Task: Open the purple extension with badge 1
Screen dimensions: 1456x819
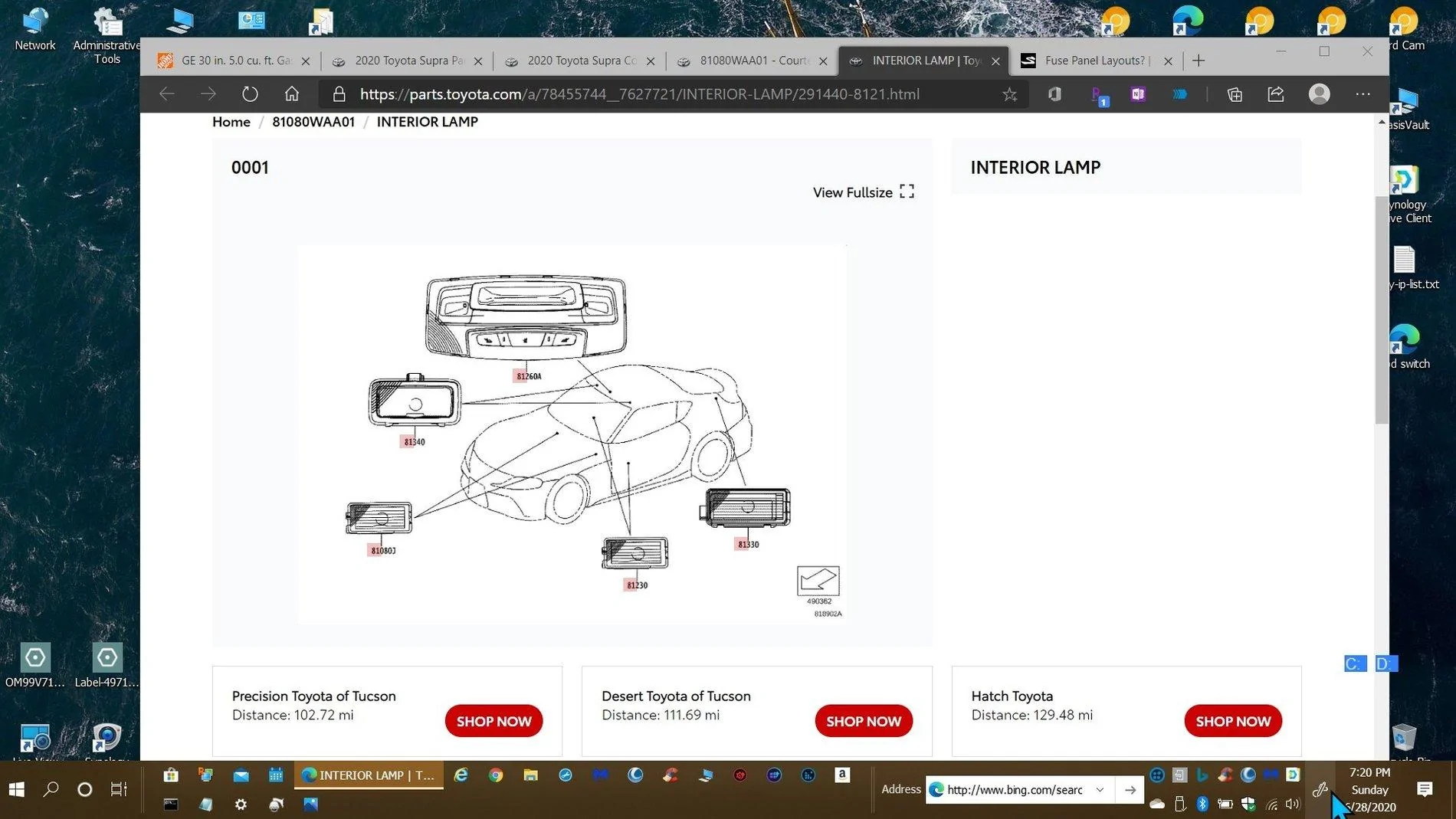Action: [x=1098, y=96]
